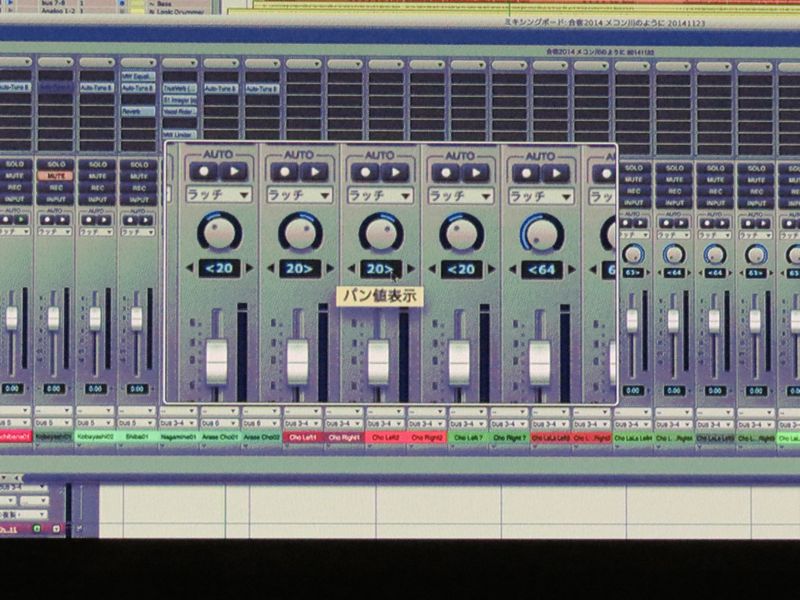Select the Arase Cho01 track name
Screen dimensions: 800x600
point(219,437)
